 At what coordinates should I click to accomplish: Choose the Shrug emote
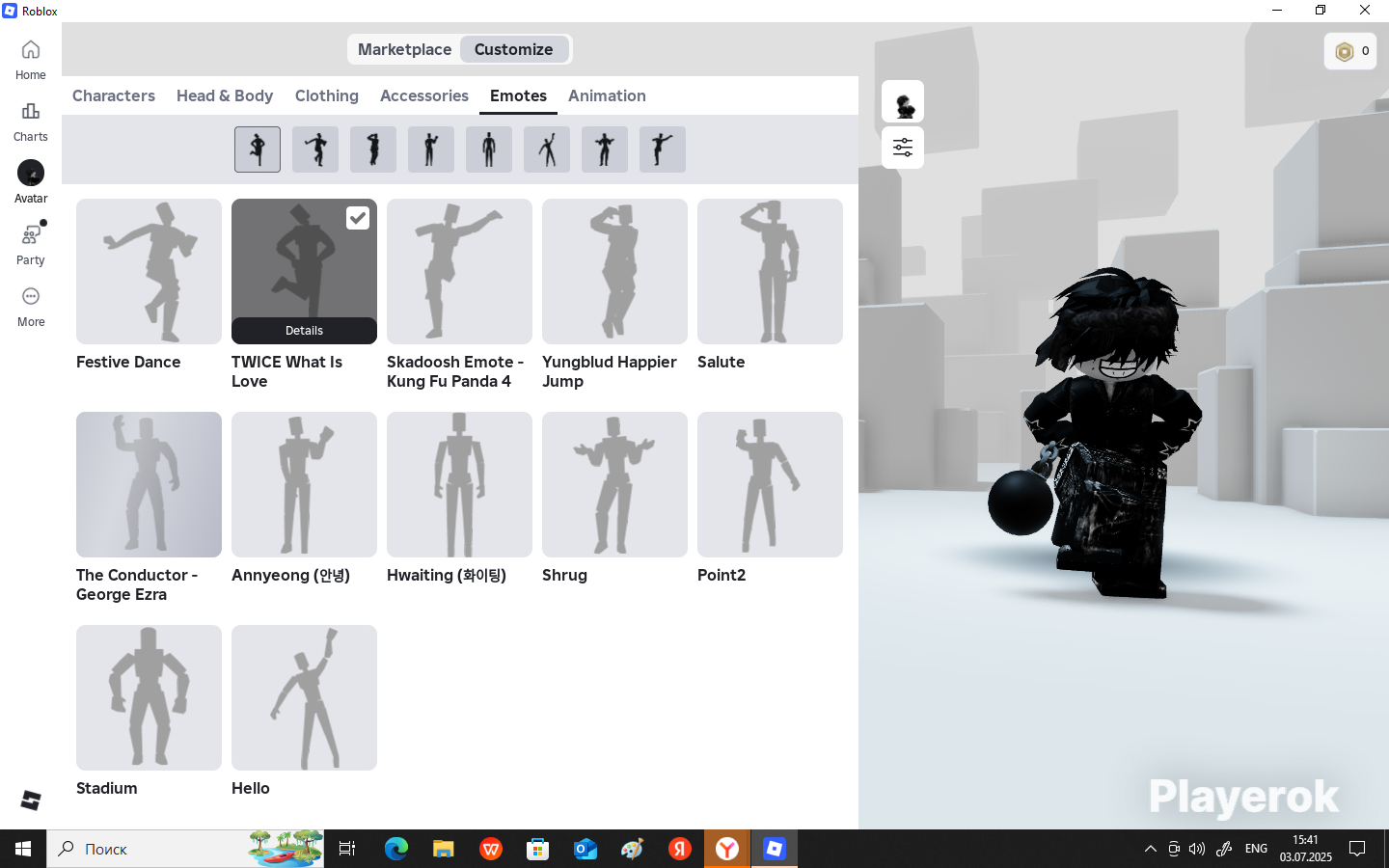(614, 484)
